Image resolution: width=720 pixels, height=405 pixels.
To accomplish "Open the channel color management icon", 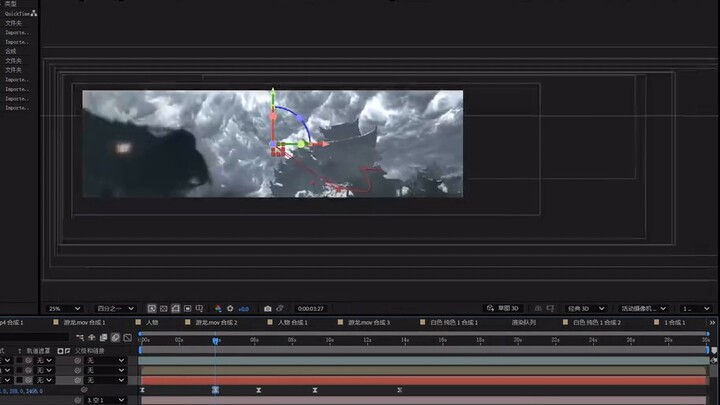I will 218,309.
